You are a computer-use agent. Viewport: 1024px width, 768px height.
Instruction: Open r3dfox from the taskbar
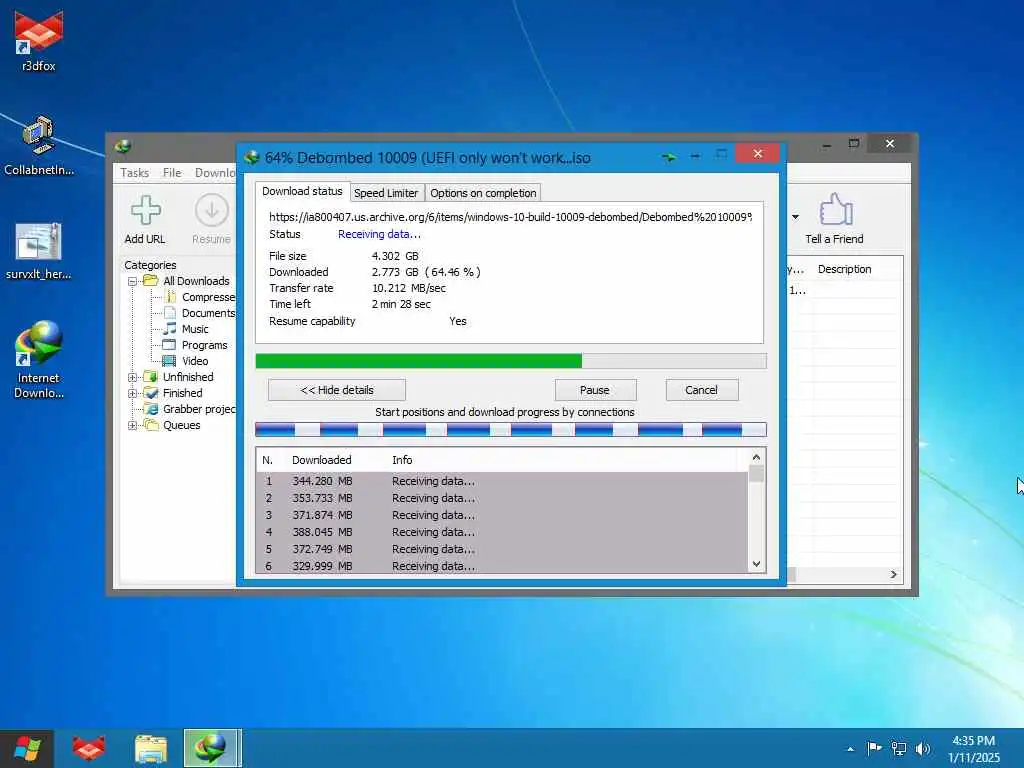89,748
